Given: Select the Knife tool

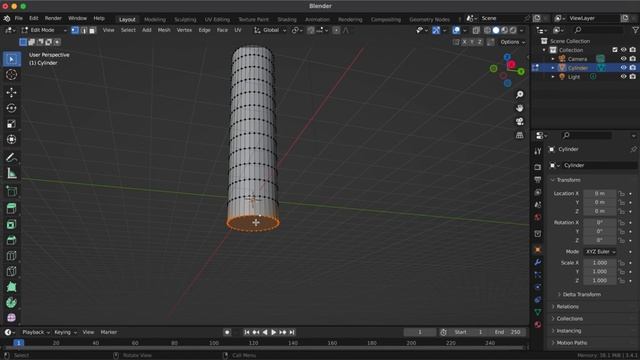Looking at the screenshot, I should pyautogui.click(x=11, y=271).
